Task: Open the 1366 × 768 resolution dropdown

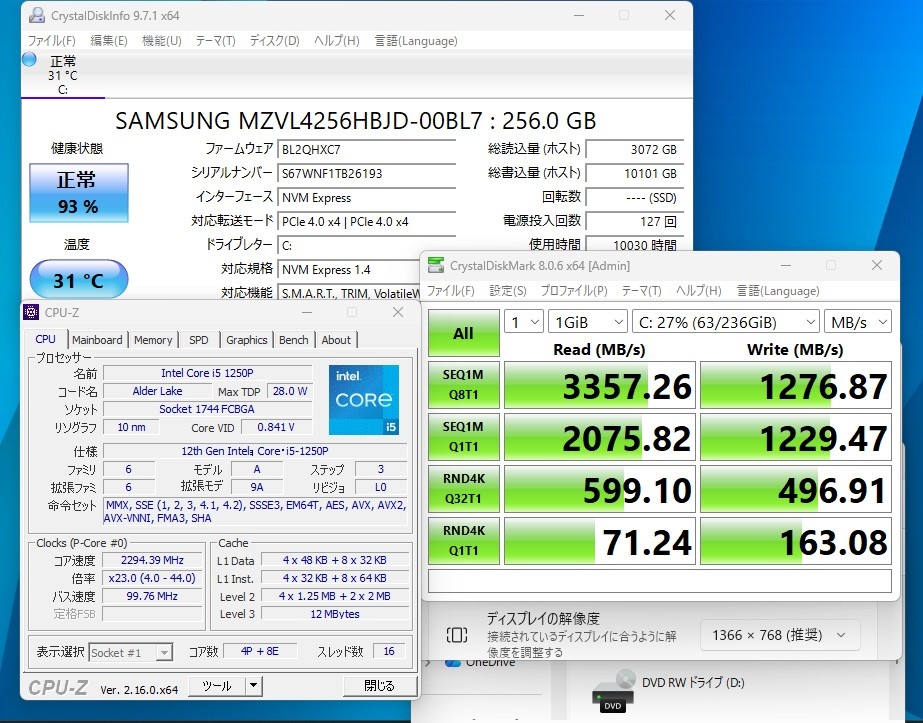Action: pos(780,635)
